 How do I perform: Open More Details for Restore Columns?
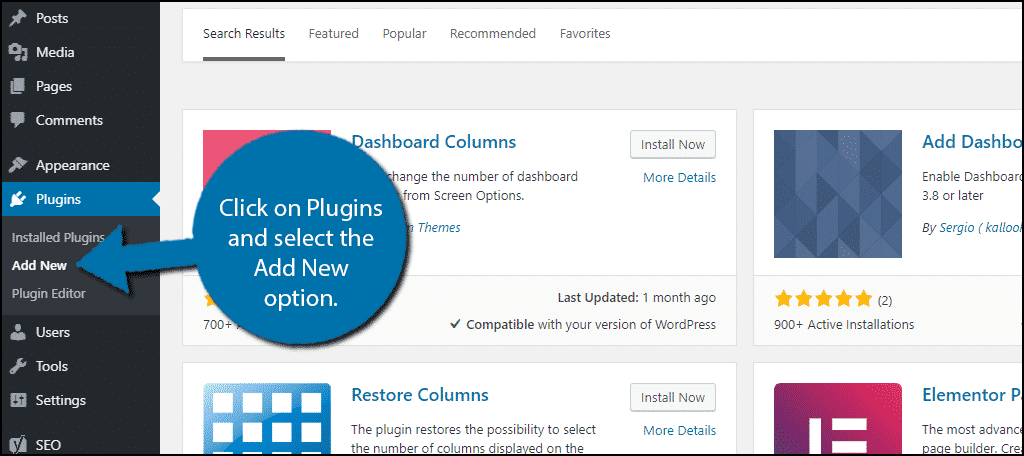[x=679, y=431]
